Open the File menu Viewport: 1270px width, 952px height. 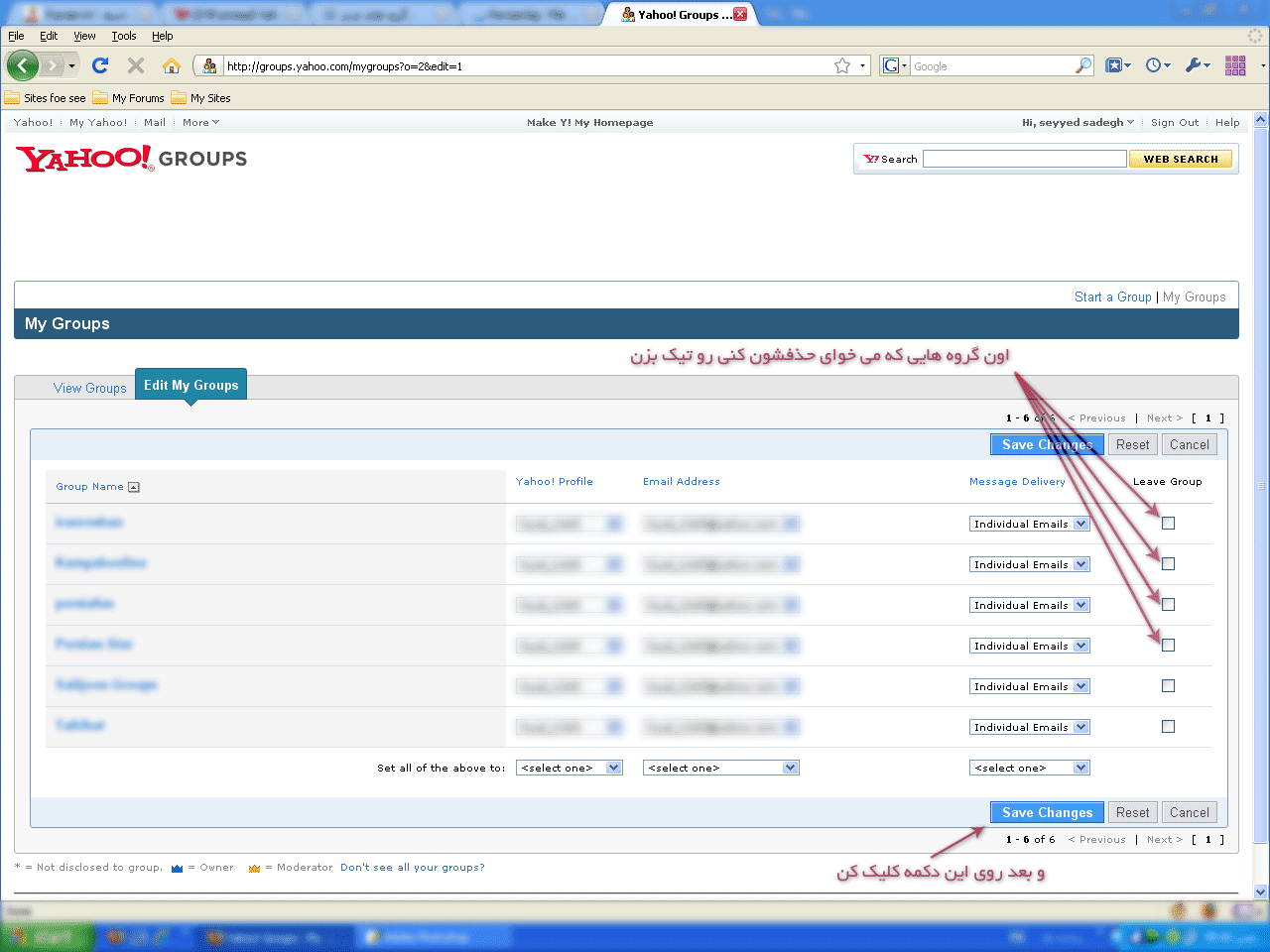tap(16, 36)
